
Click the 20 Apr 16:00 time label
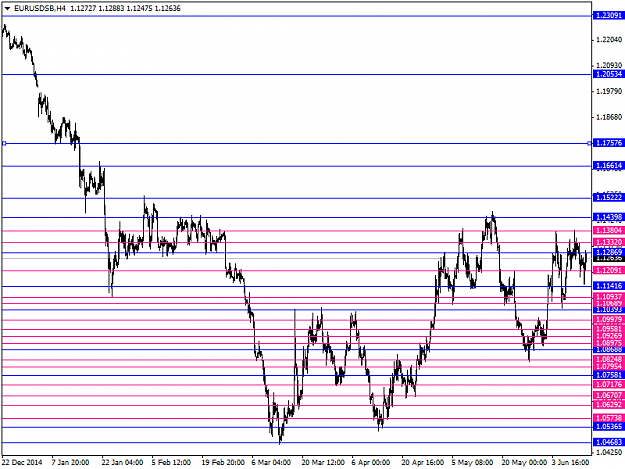pyautogui.click(x=423, y=463)
